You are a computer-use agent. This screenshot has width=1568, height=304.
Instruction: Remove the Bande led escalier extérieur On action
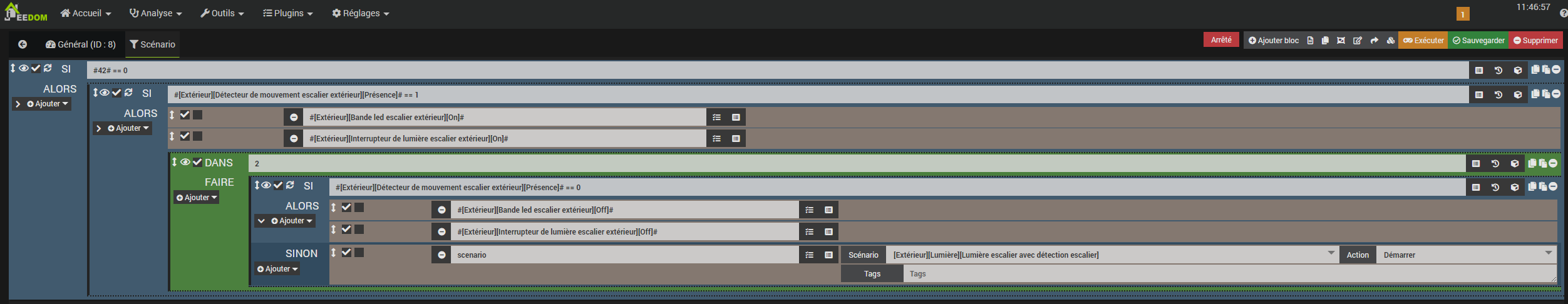point(294,117)
